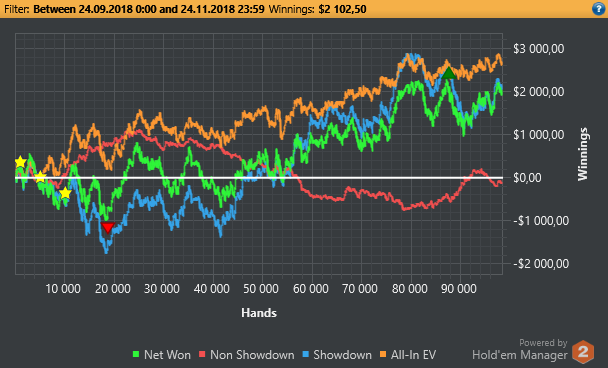Screen dimensions: 608x368
Task: Select the yellow star marker above zero line
Action: point(20,162)
